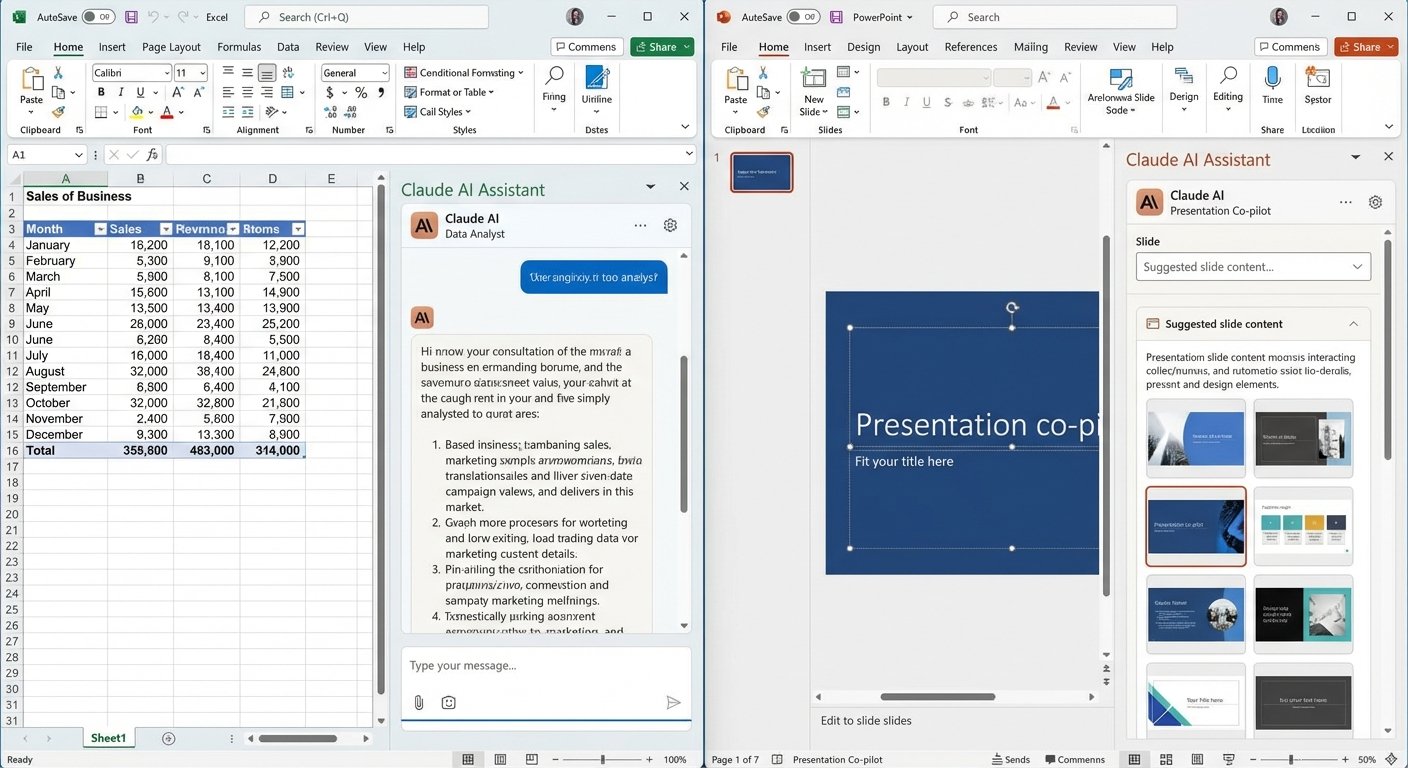Switch to the Review tab in PowerPoint
Screen dimensions: 1408x768
[1079, 46]
